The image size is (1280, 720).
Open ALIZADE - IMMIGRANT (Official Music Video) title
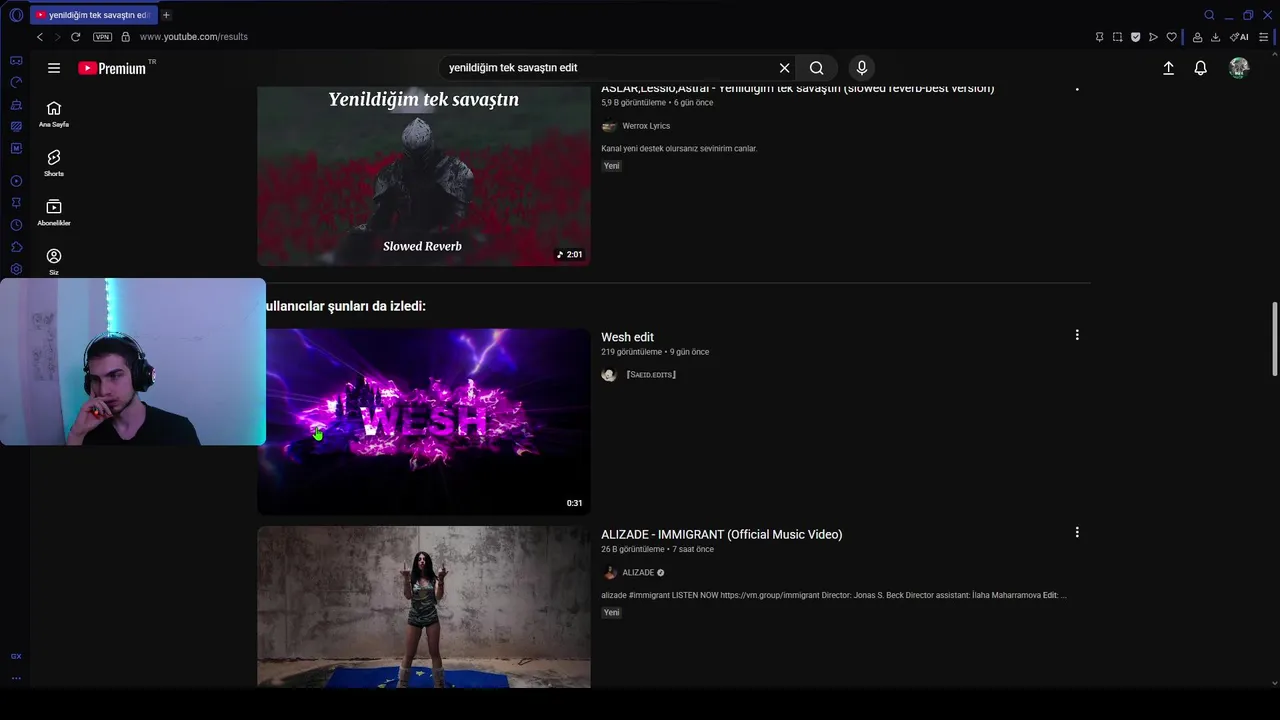point(721,534)
